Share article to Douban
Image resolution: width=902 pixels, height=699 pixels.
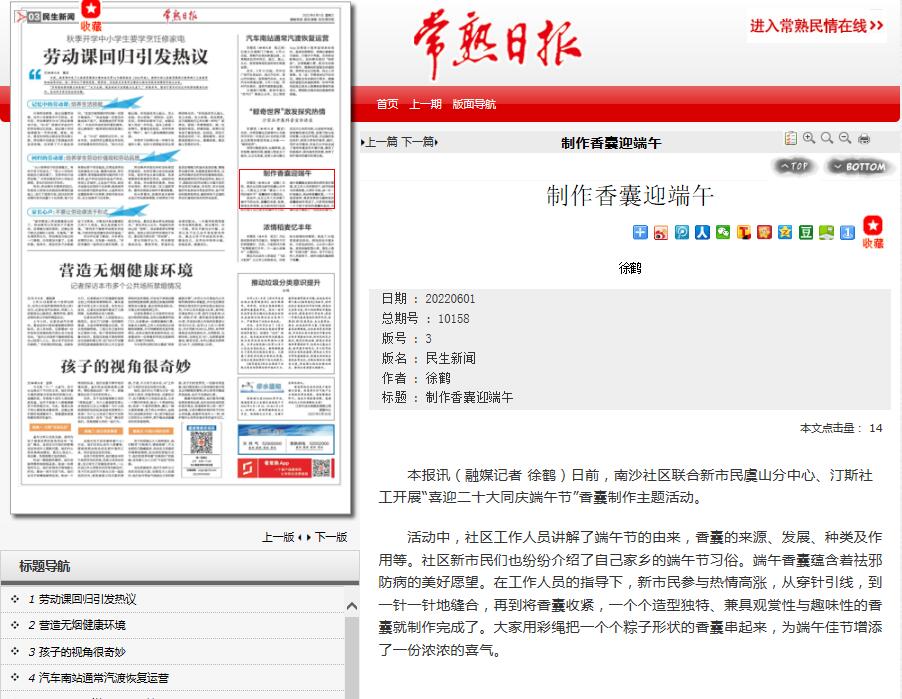click(x=805, y=232)
